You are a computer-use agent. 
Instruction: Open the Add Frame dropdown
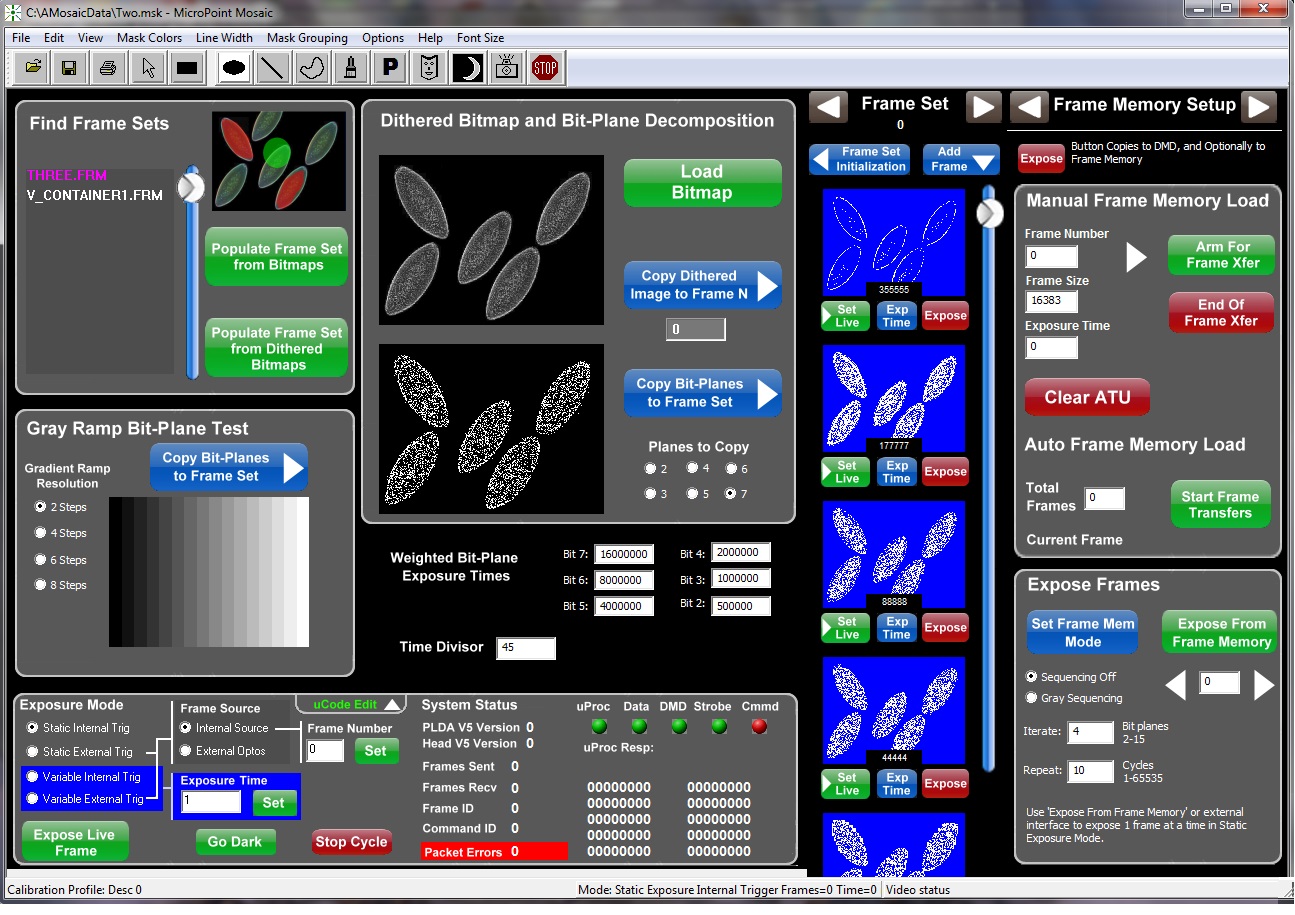960,159
